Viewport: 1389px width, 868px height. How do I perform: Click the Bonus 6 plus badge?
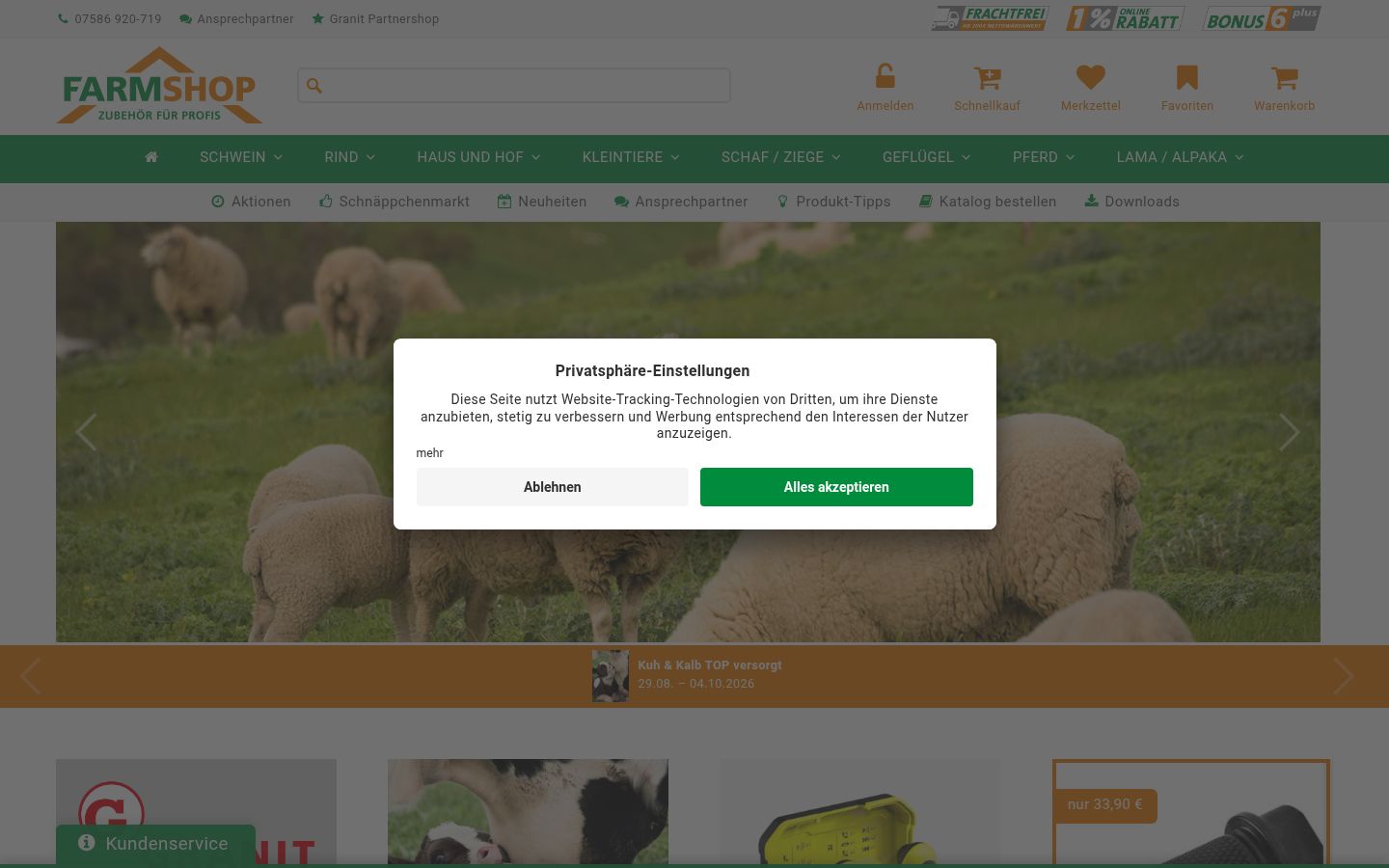(1262, 18)
